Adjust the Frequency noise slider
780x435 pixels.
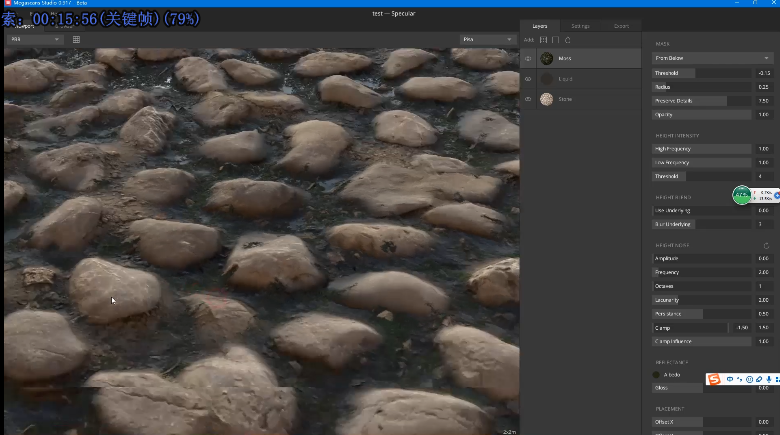[702, 272]
